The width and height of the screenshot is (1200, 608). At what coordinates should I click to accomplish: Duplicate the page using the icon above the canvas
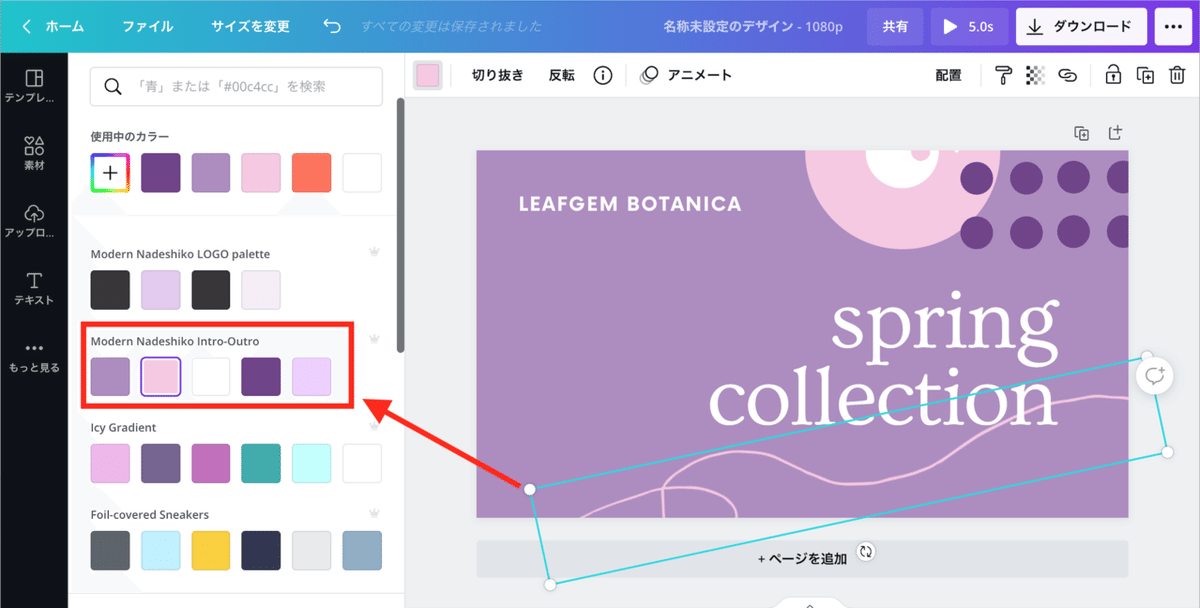(1081, 133)
